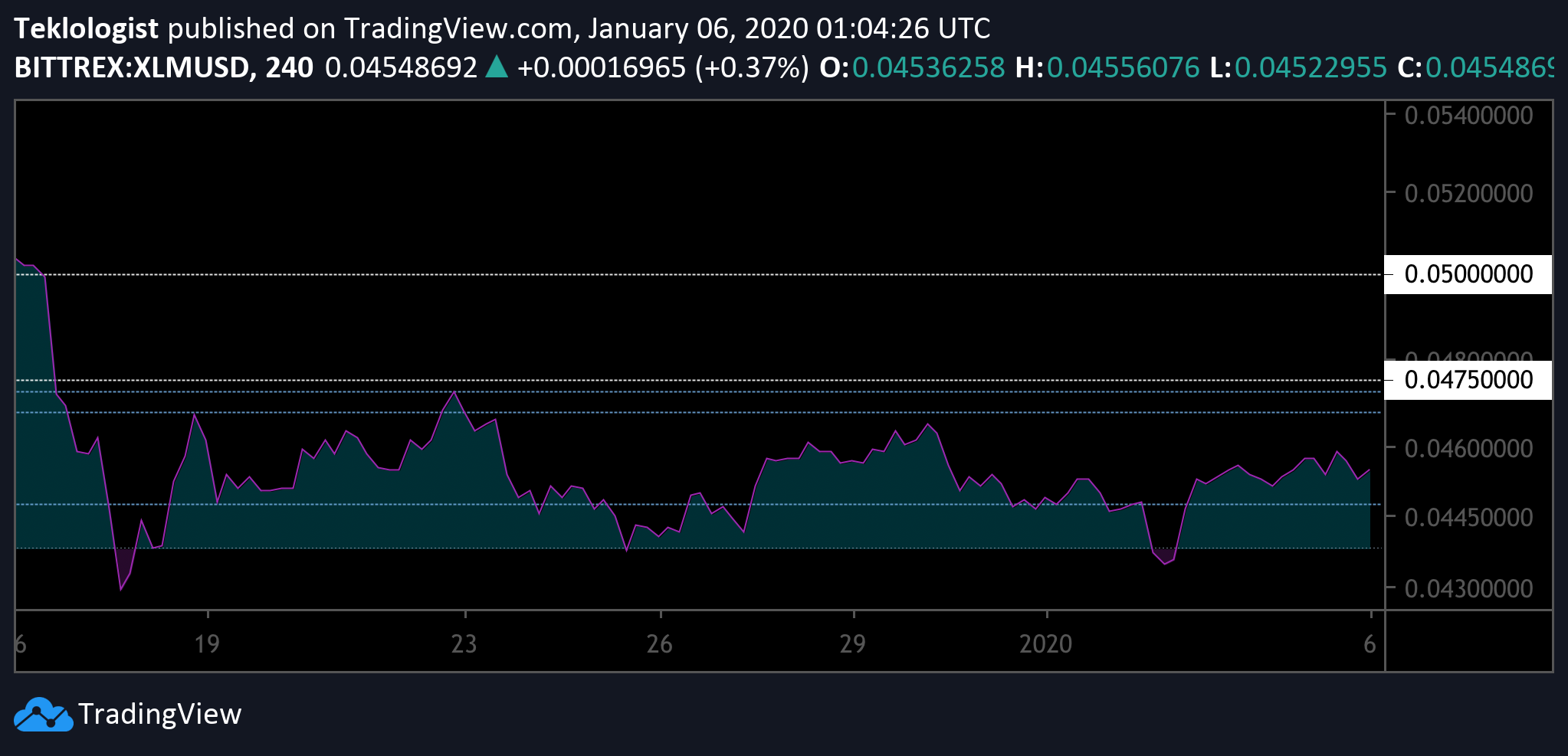
Task: Click the price peak near date 23
Action: pyautogui.click(x=454, y=392)
